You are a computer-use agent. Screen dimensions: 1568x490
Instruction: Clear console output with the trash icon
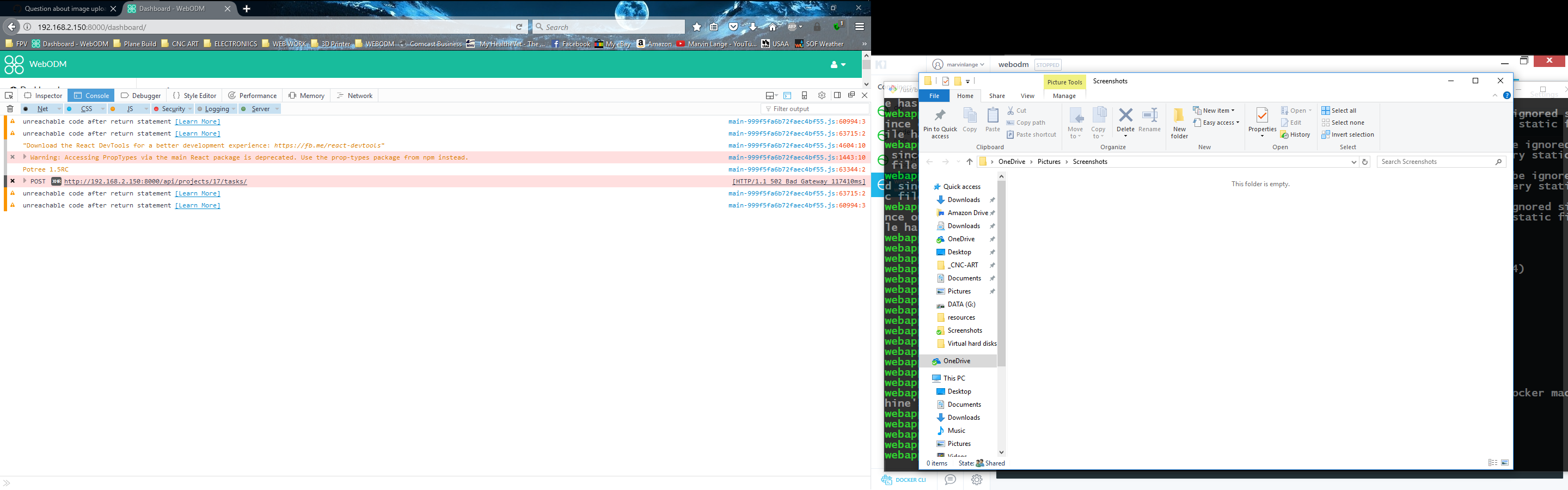10,108
